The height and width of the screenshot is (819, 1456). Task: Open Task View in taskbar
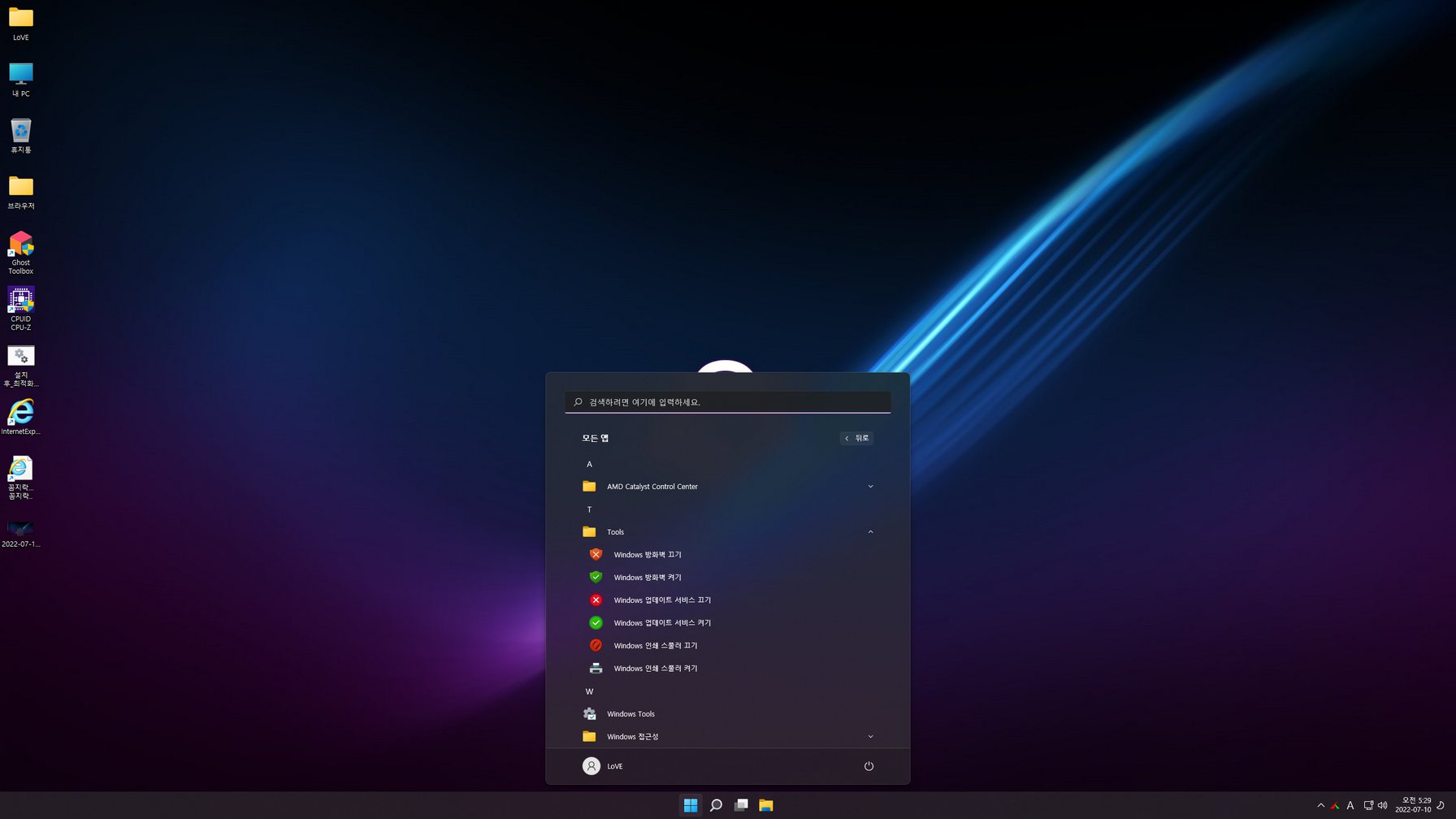pos(741,805)
